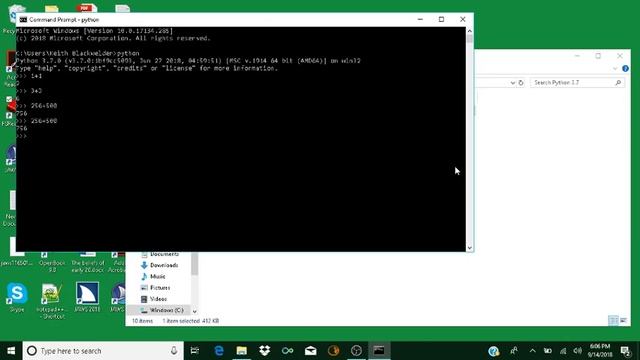Screen dimensions: 640x360
Task: Open Task View from the taskbar
Action: pyautogui.click(x=195, y=351)
